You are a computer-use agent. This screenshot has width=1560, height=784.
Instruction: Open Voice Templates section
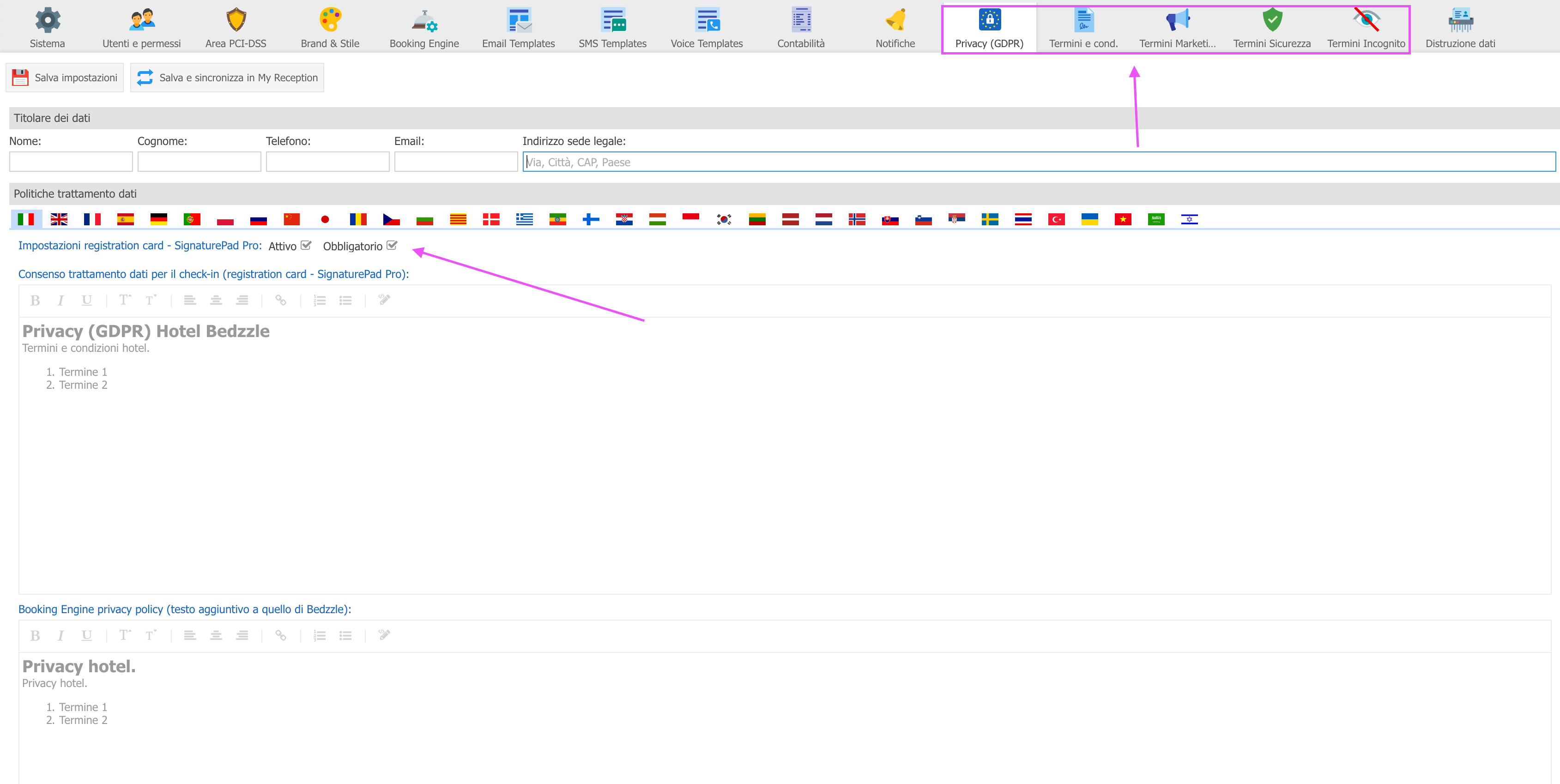(x=707, y=28)
